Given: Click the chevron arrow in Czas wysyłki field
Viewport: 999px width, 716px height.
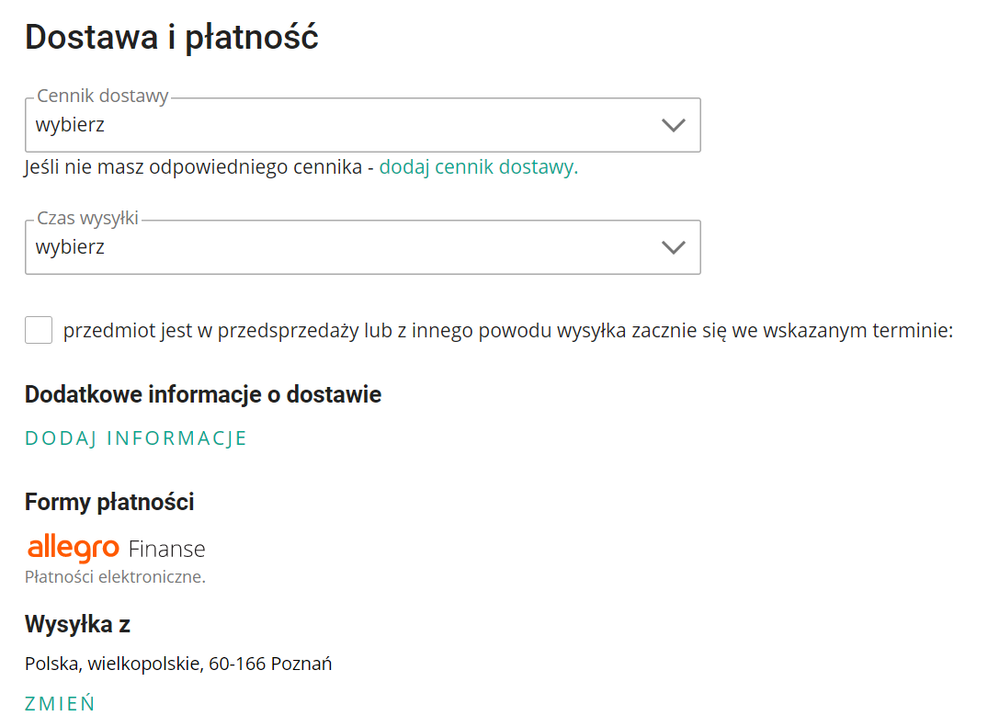Looking at the screenshot, I should tap(673, 247).
